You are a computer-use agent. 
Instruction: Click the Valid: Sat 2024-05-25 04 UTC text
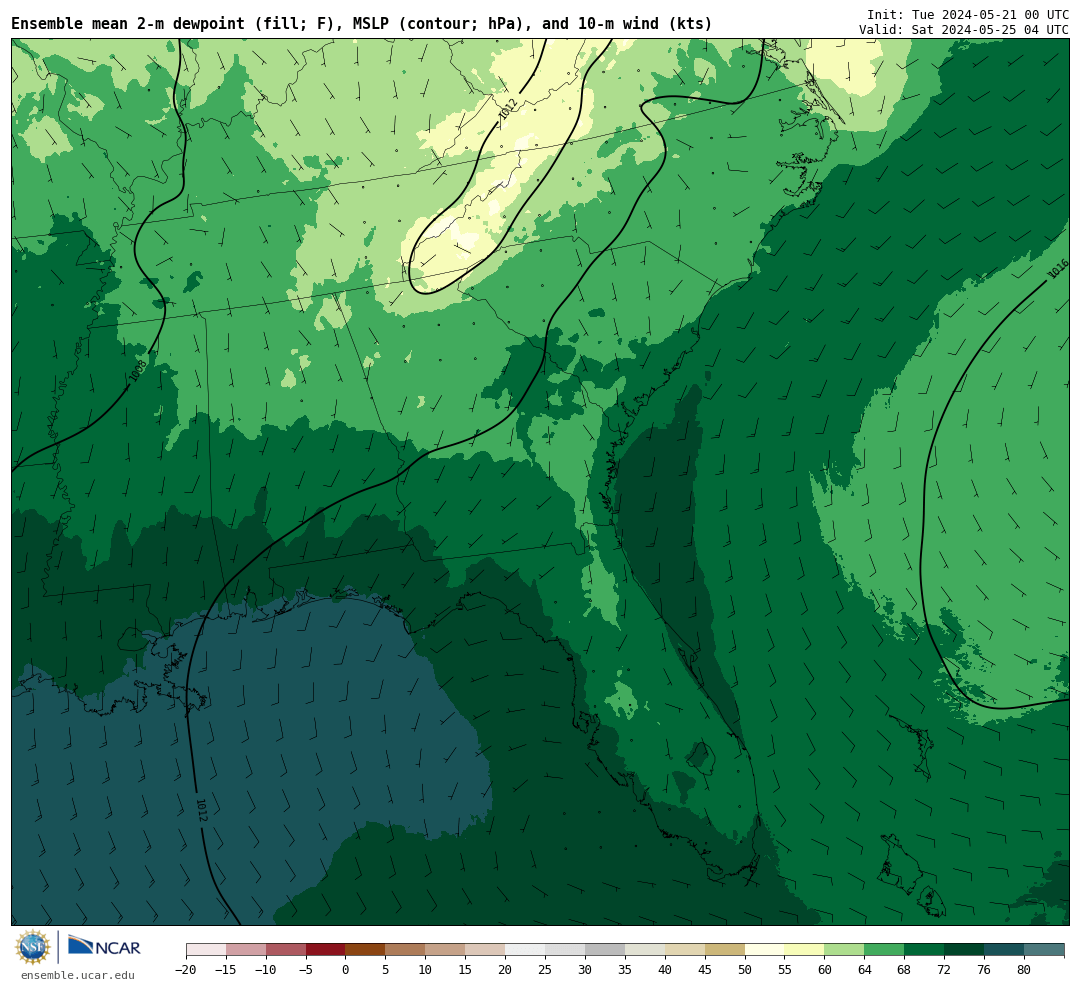pos(964,30)
